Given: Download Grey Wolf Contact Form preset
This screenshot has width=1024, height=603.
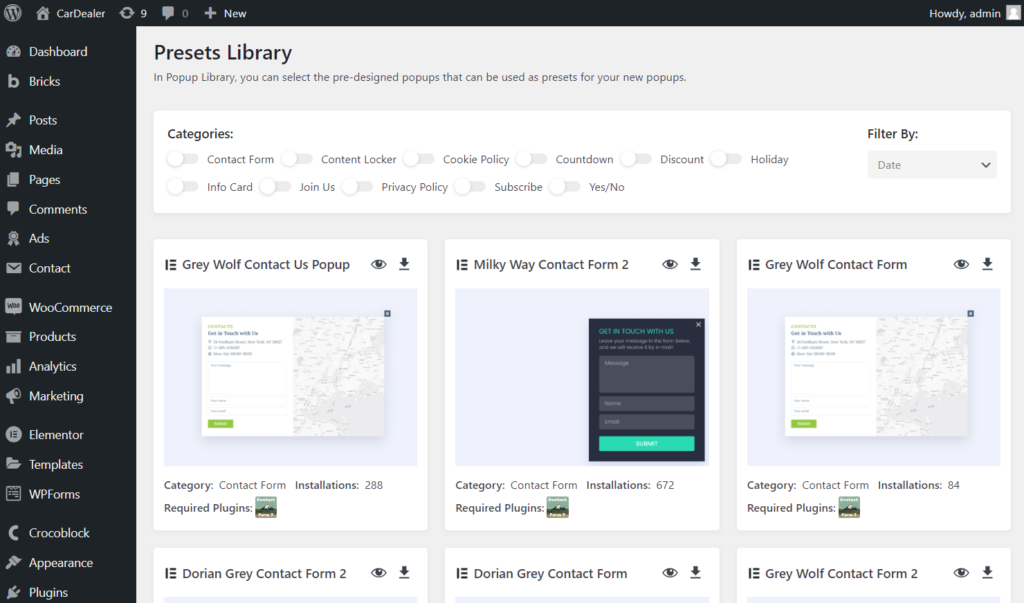Looking at the screenshot, I should 987,264.
